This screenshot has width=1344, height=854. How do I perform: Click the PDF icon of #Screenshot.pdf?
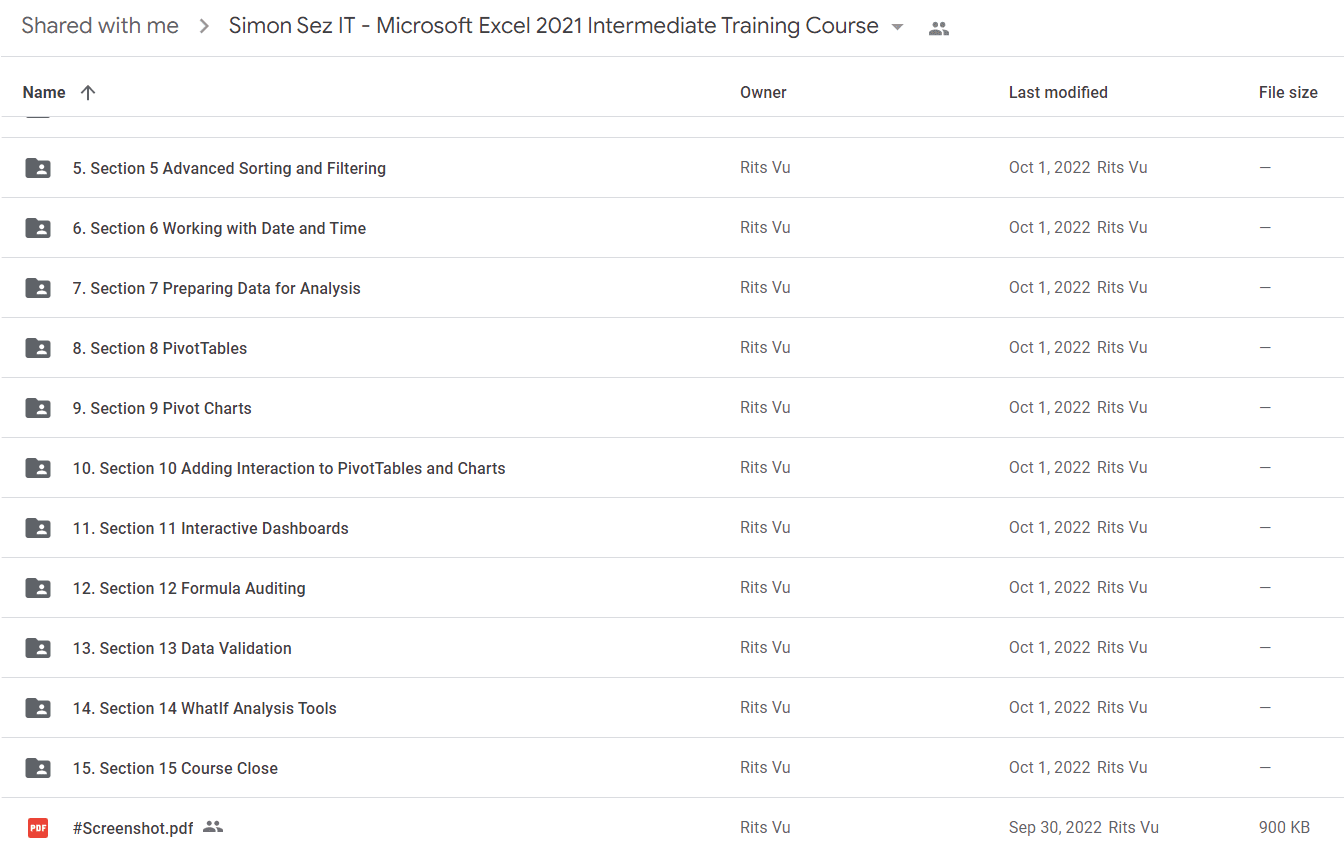[x=38, y=828]
